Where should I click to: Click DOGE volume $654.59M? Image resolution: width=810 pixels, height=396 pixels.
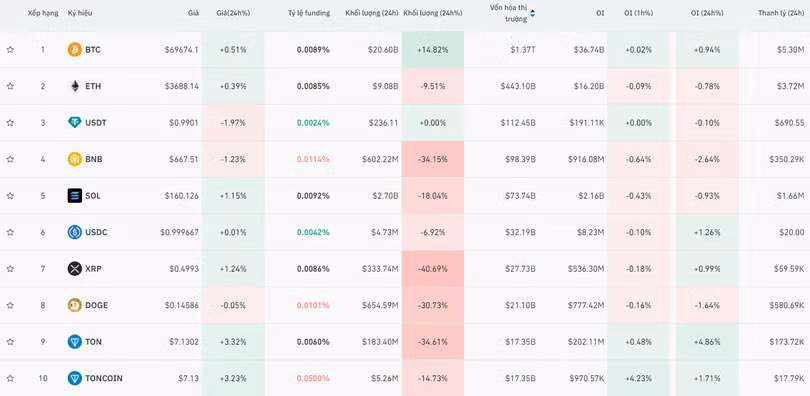click(380, 305)
